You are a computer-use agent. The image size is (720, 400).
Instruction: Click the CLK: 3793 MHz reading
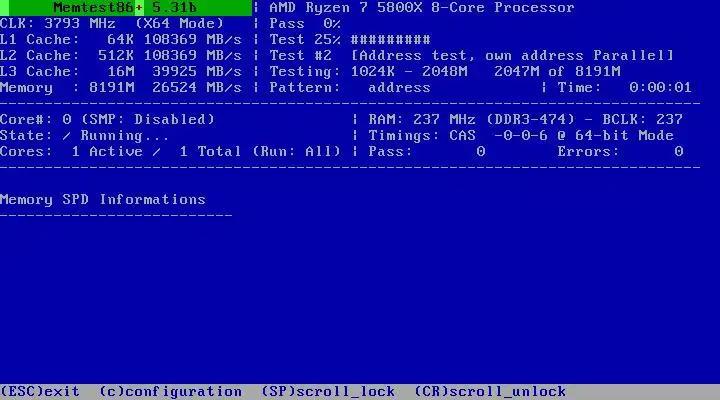click(58, 23)
